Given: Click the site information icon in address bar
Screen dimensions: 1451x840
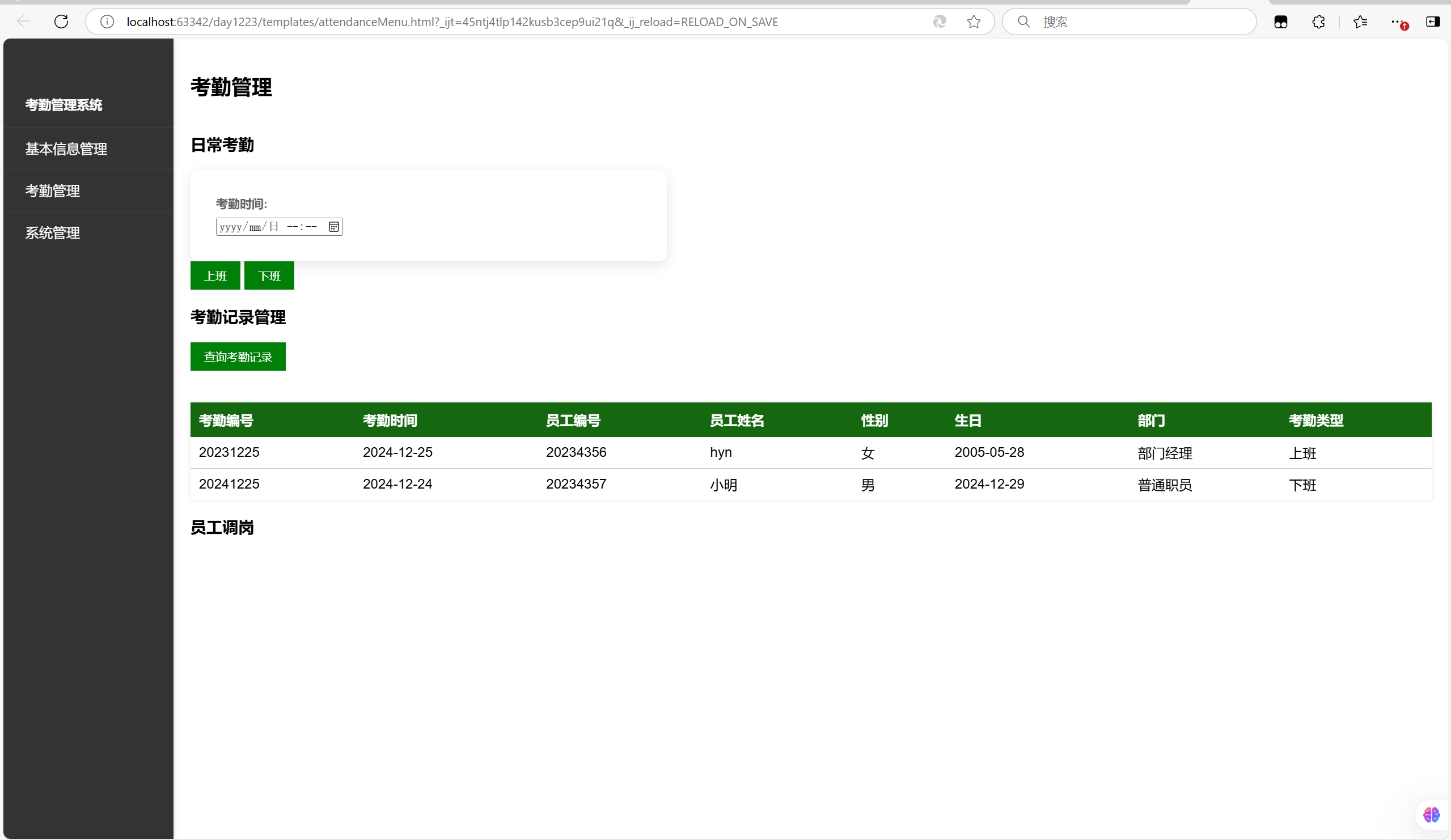Looking at the screenshot, I should 107,22.
